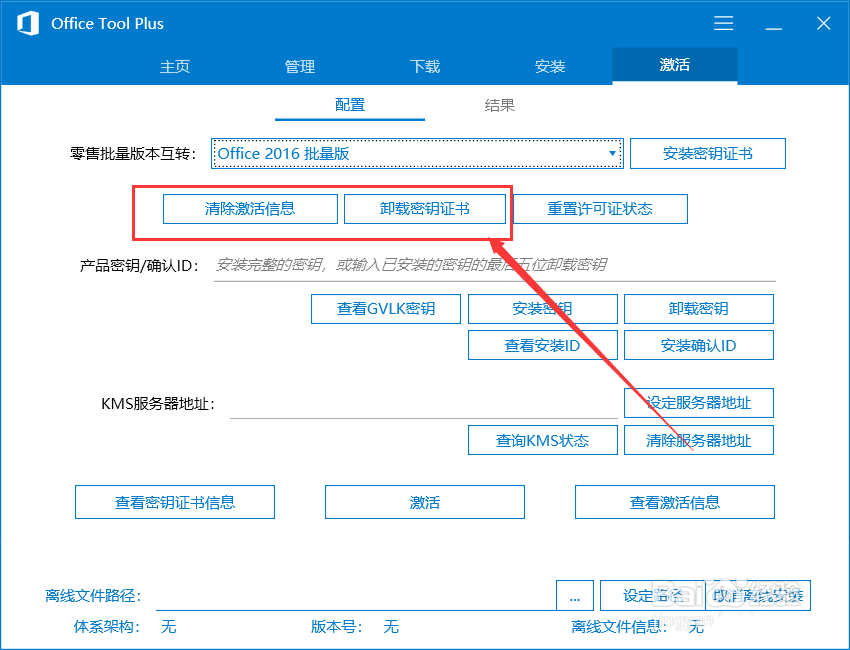Screen dimensions: 850x650
Task: Click the 查看密钥证书信息 button
Action: point(175,502)
